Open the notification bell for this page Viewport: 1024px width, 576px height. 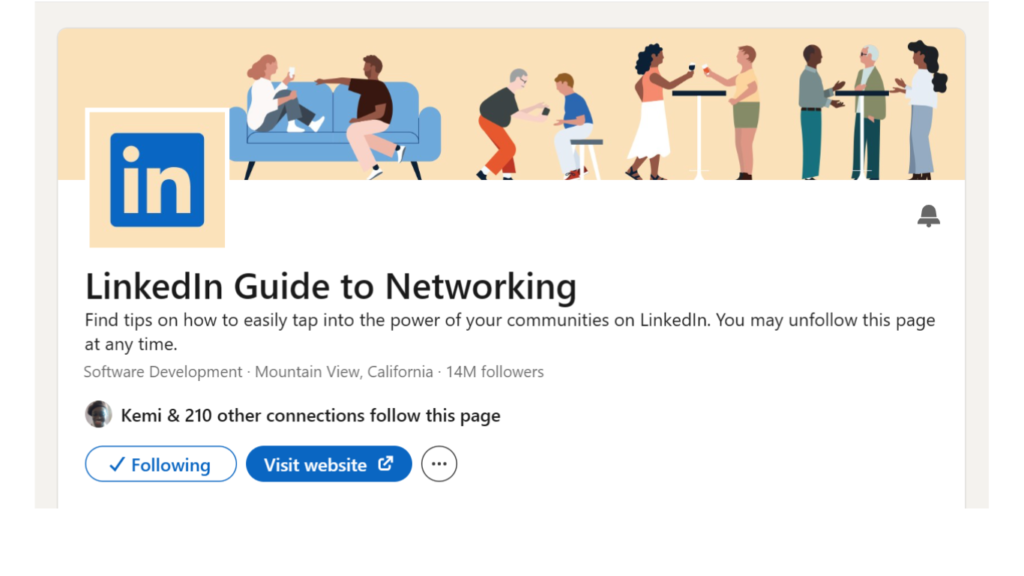[x=927, y=216]
